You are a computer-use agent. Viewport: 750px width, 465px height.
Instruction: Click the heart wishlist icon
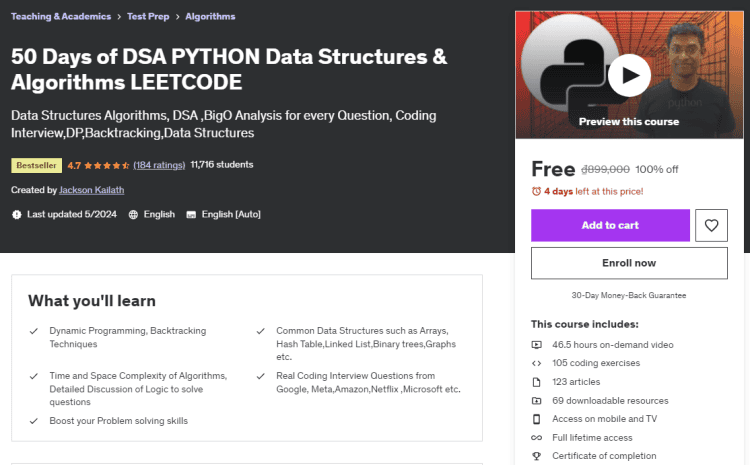point(711,225)
